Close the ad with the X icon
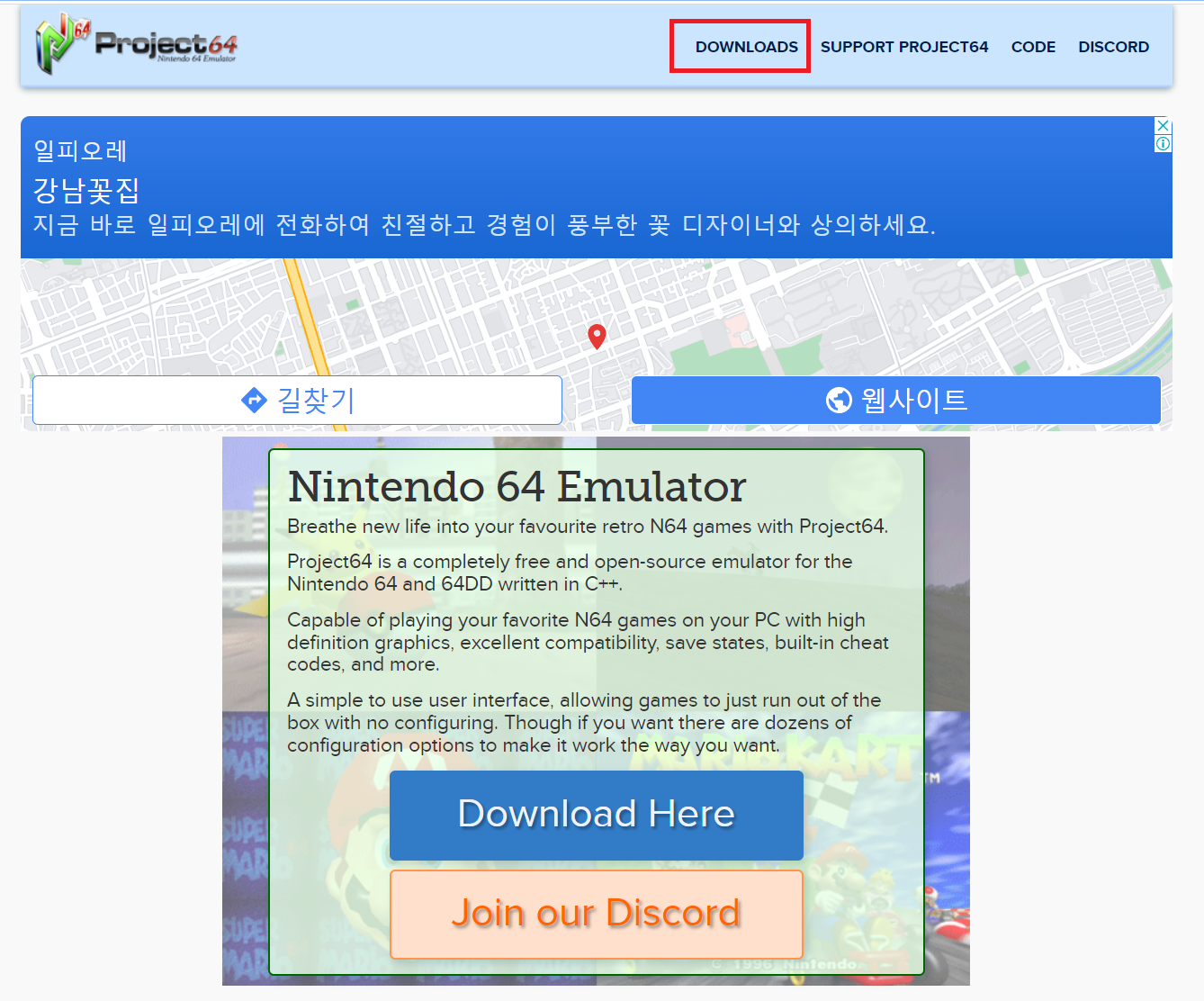Image resolution: width=1204 pixels, height=1001 pixels. (x=1164, y=126)
